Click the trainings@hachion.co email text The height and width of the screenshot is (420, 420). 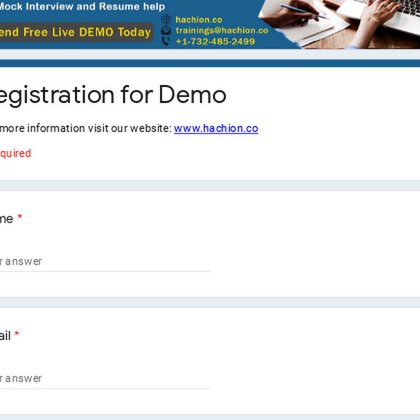(222, 30)
